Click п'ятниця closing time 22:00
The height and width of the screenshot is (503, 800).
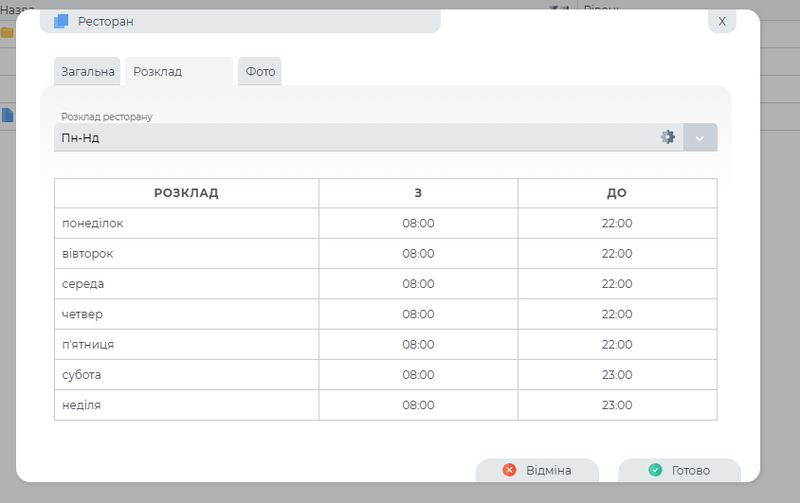point(617,344)
